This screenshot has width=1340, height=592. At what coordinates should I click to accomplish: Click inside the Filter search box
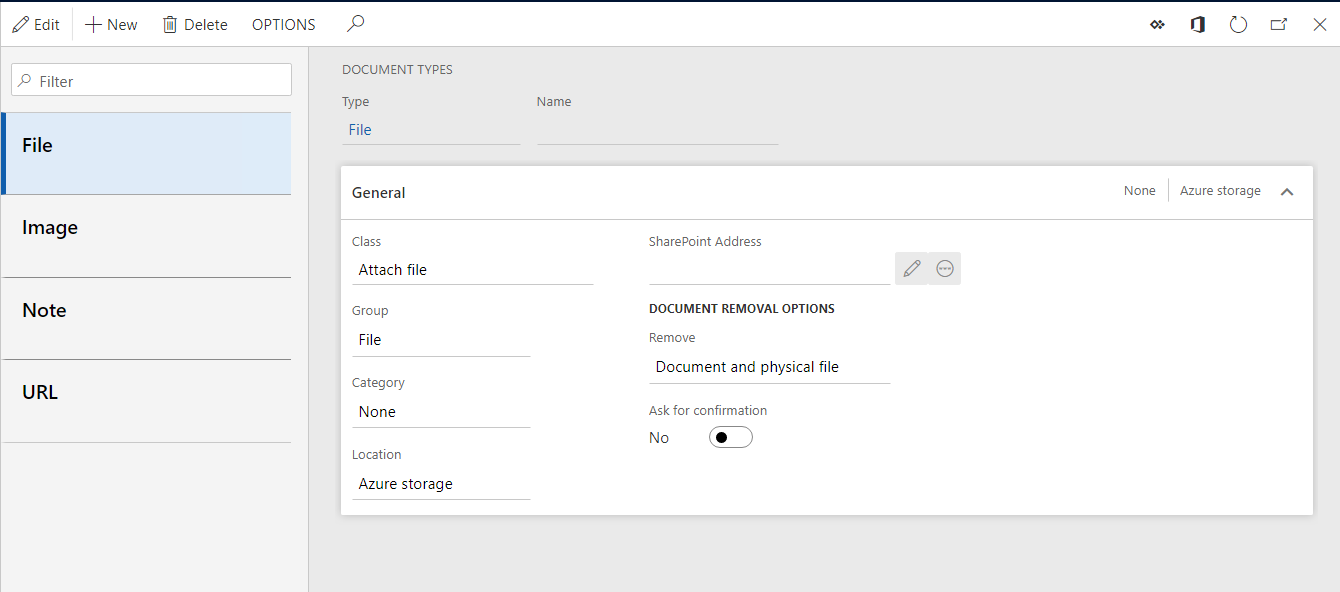click(150, 80)
